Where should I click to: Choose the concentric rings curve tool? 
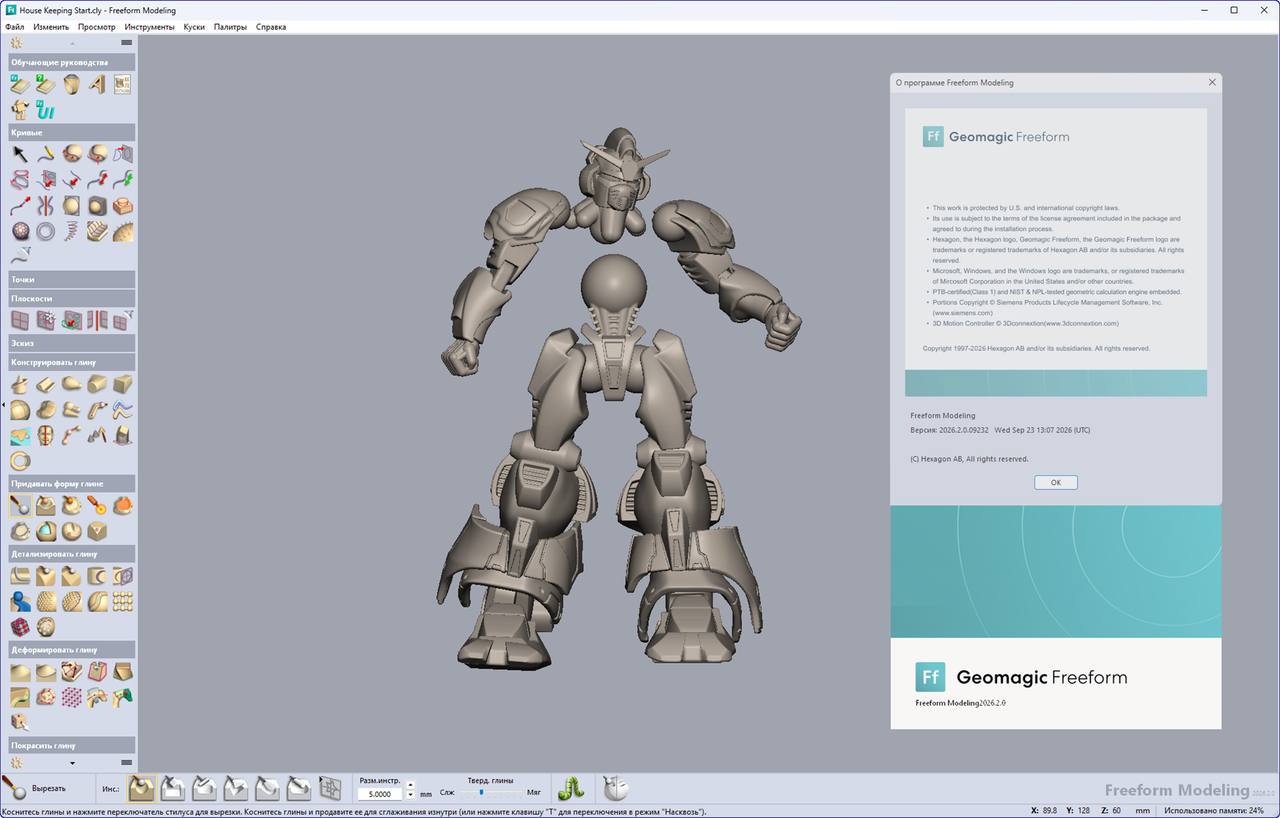point(46,232)
